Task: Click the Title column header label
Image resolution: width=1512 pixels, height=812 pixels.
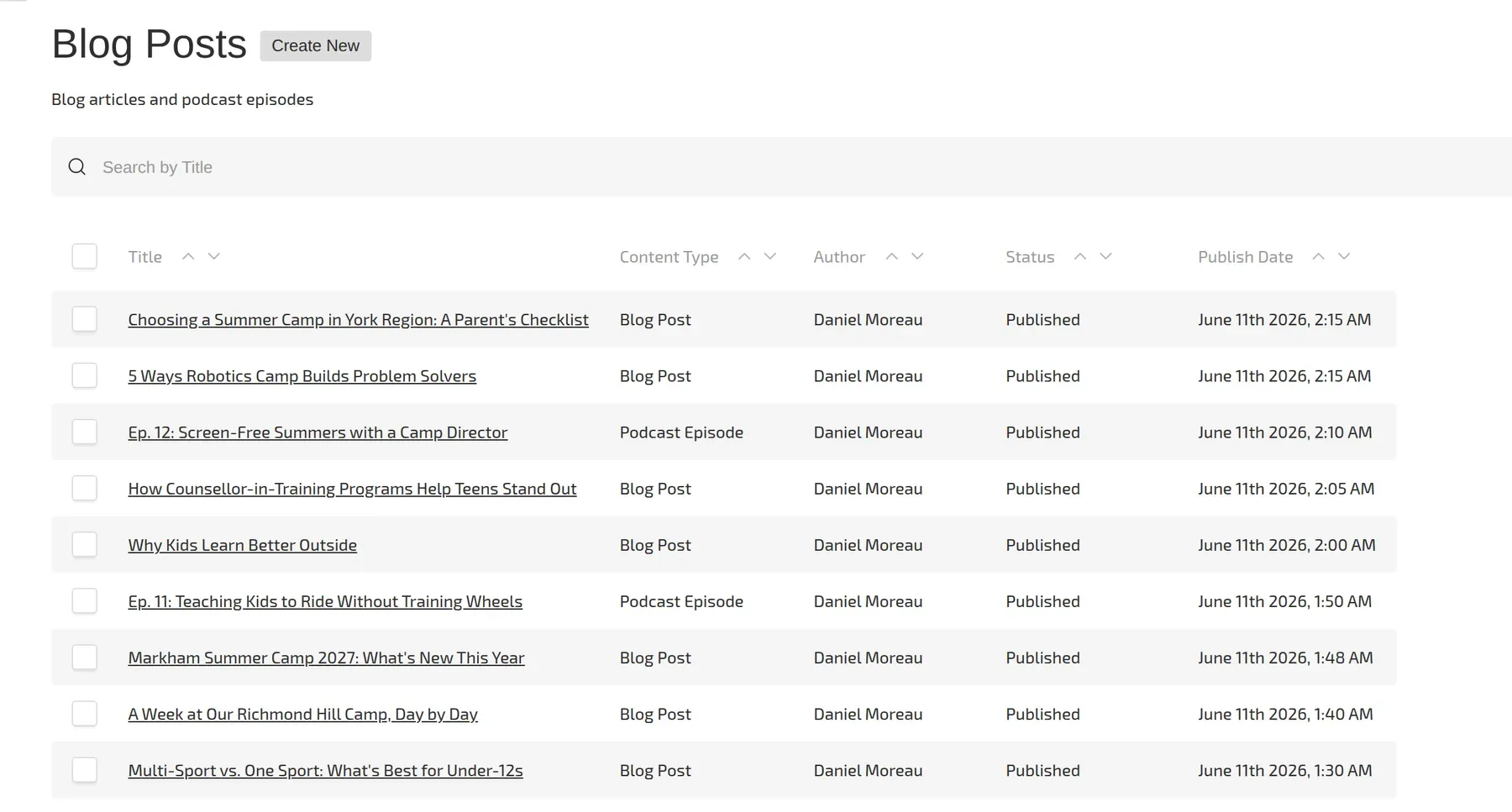Action: pyautogui.click(x=144, y=257)
